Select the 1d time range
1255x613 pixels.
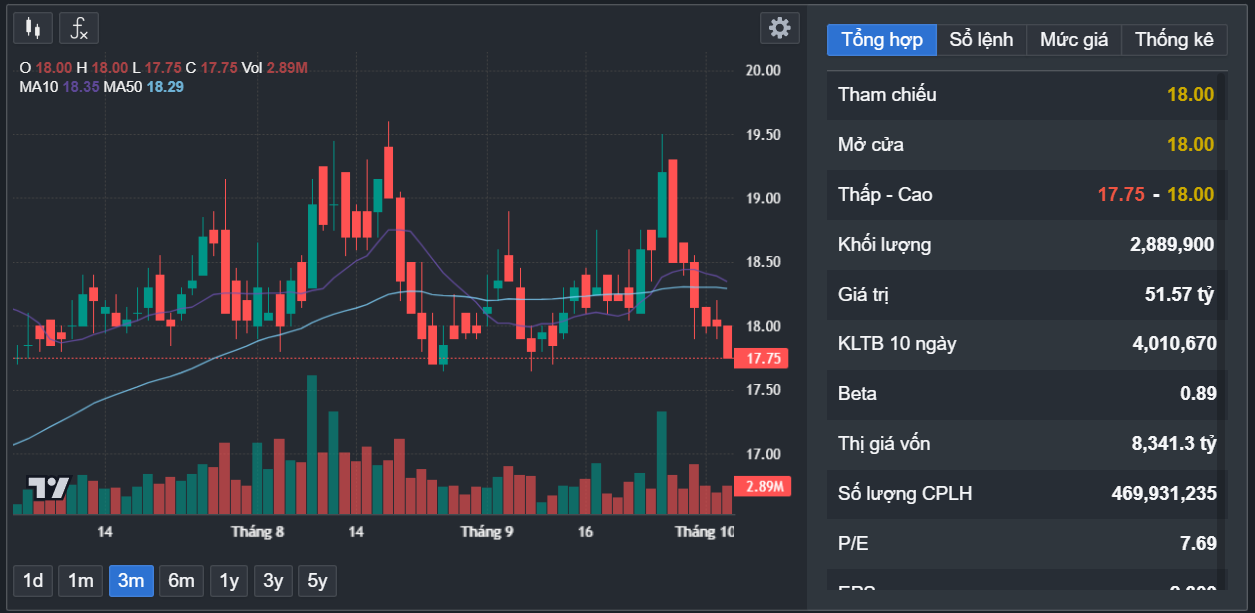pos(33,581)
